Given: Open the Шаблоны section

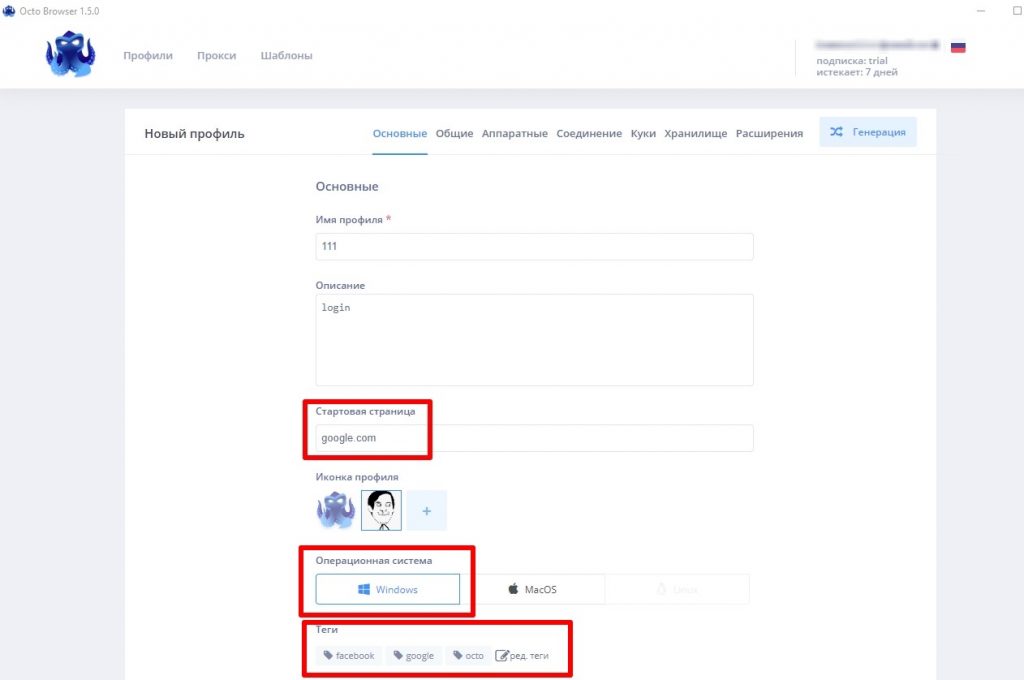Looking at the screenshot, I should [x=287, y=56].
